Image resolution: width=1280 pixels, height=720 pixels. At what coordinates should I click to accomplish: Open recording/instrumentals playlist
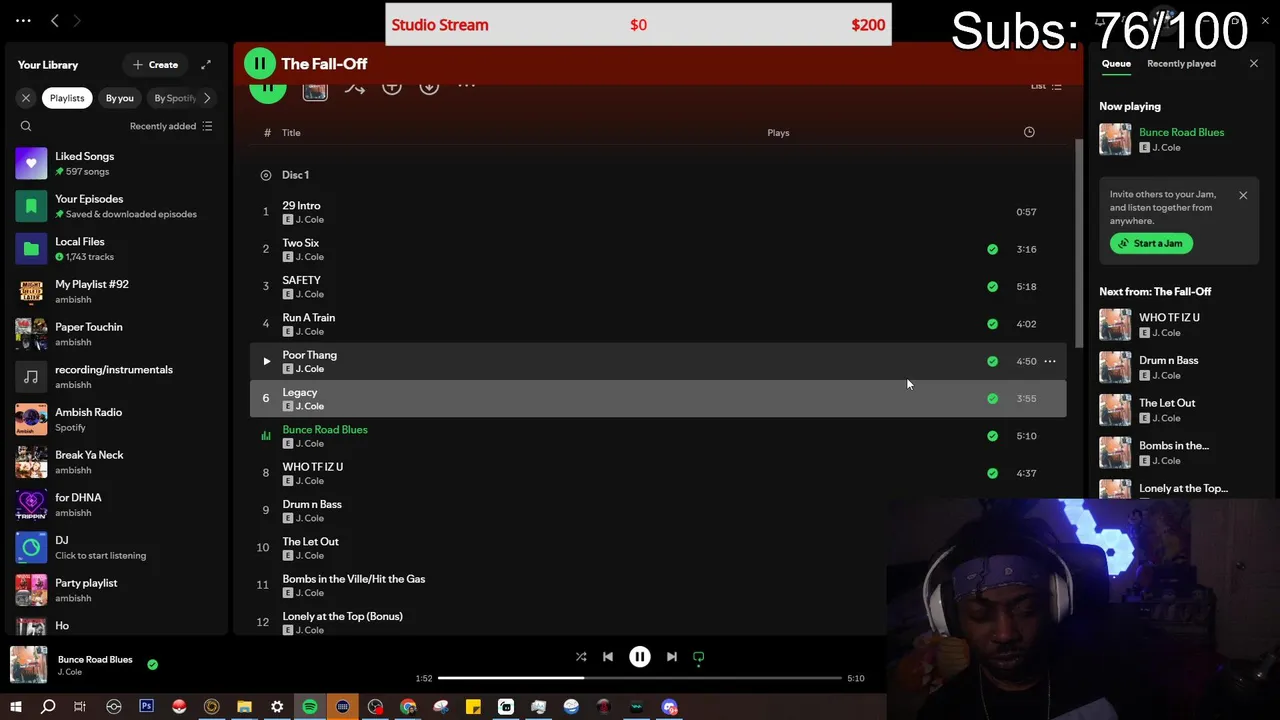[116, 377]
